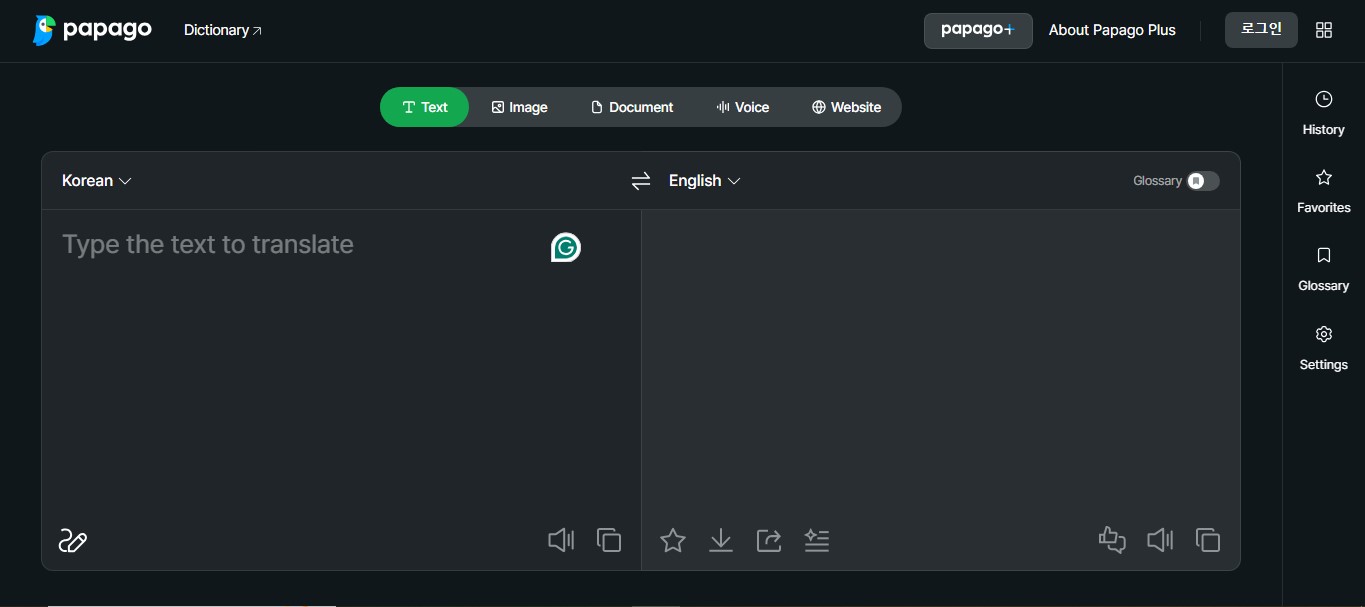Click the text to translate field
This screenshot has height=607, width=1365.
pos(340,365)
